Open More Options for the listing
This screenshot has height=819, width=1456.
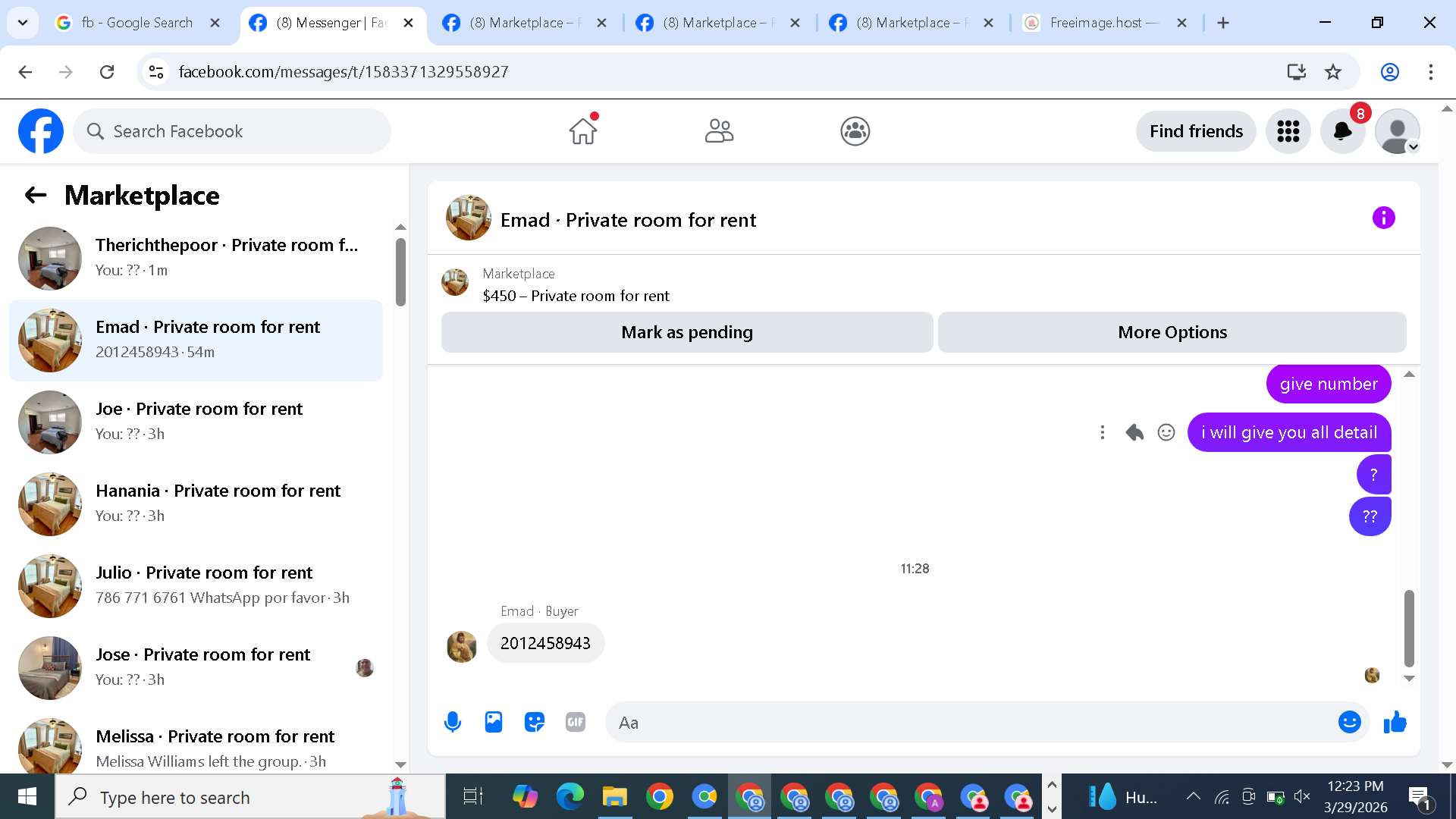1172,332
